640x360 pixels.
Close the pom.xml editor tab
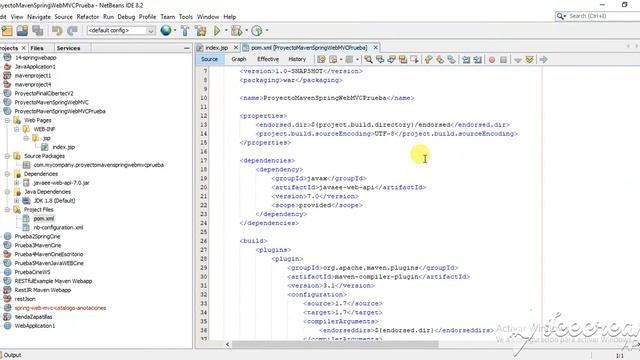pos(376,48)
